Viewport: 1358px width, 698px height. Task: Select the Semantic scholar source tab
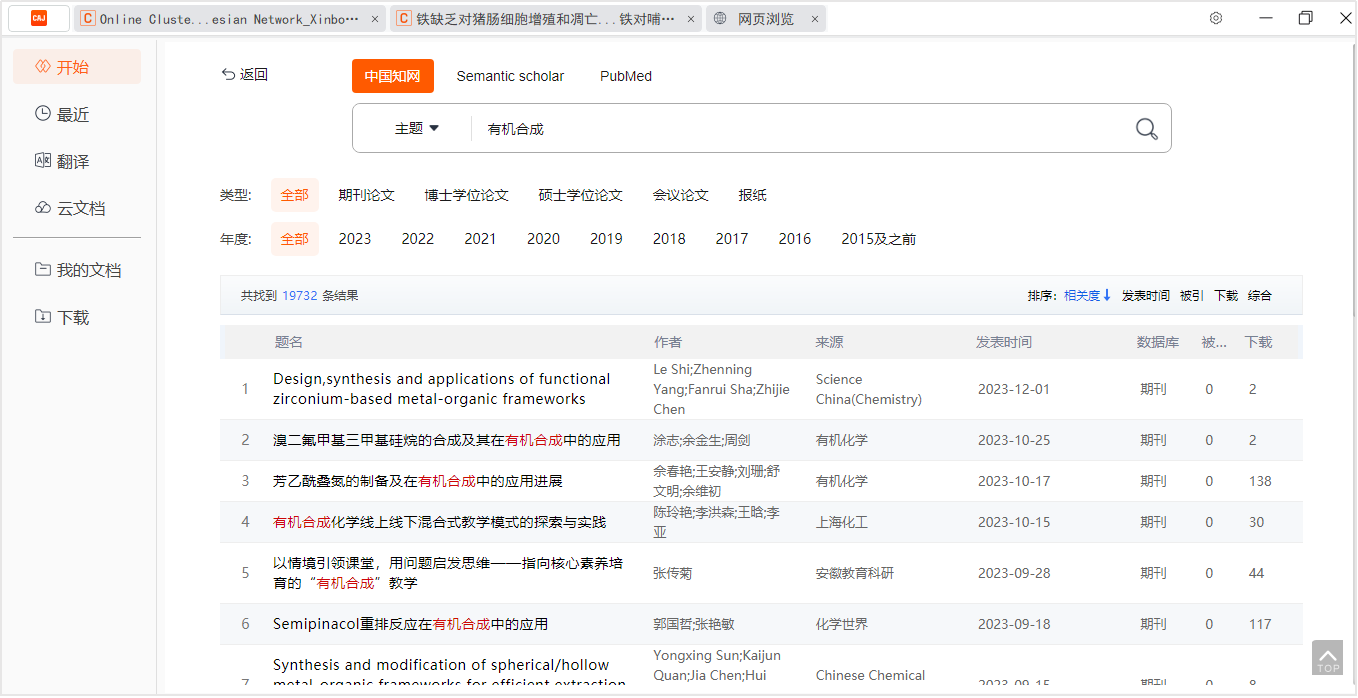(x=510, y=76)
